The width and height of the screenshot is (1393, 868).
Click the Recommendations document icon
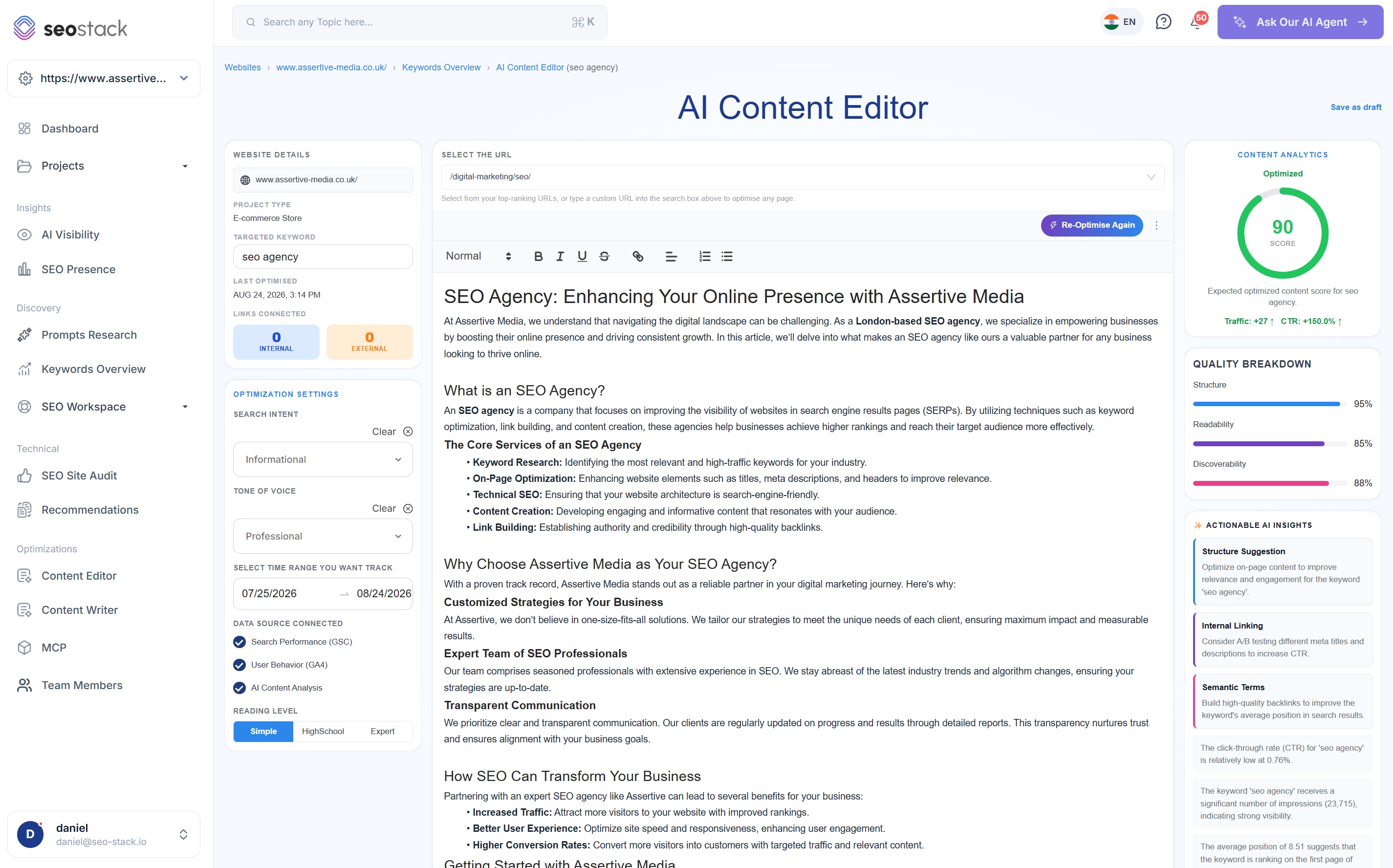(x=24, y=510)
